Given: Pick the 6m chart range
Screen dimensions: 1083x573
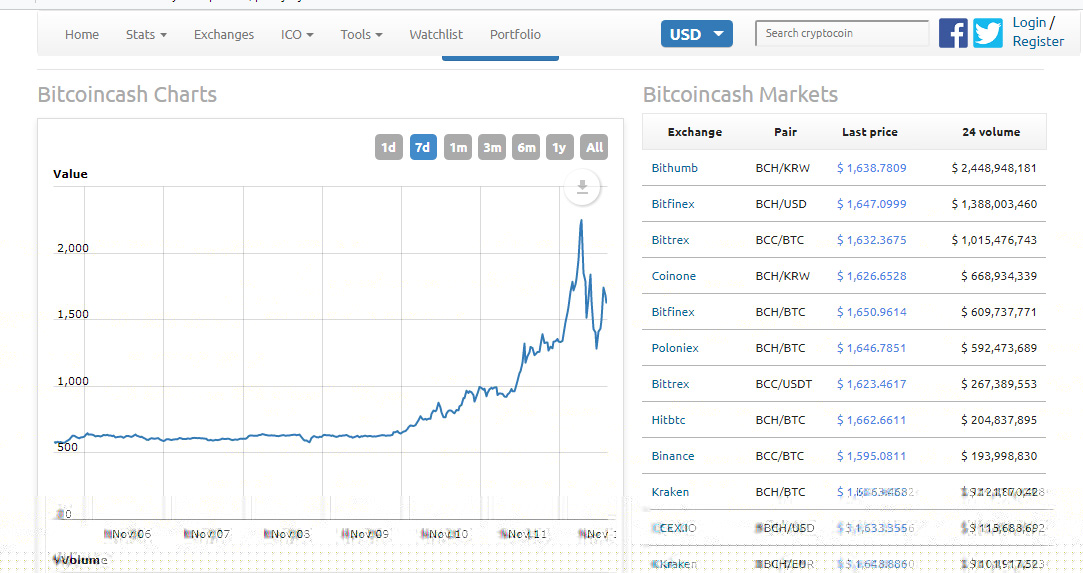Looking at the screenshot, I should click(x=526, y=147).
